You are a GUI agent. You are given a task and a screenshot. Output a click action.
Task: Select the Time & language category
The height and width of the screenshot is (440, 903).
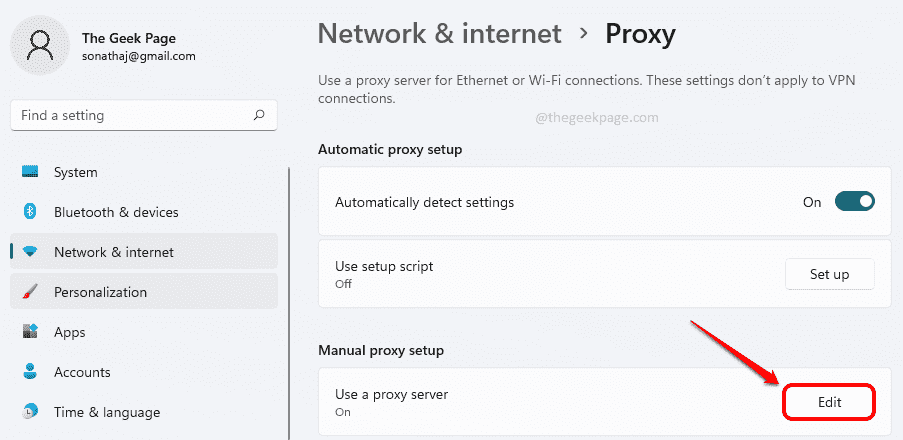[x=107, y=412]
